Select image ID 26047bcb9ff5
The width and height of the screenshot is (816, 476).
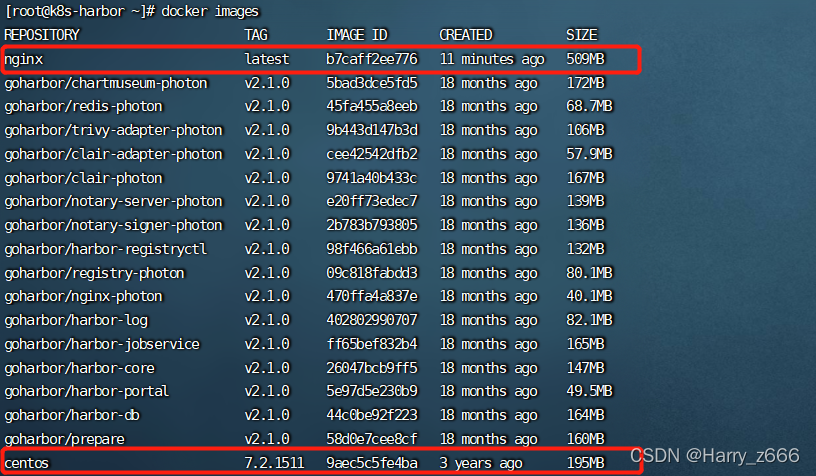point(372,368)
